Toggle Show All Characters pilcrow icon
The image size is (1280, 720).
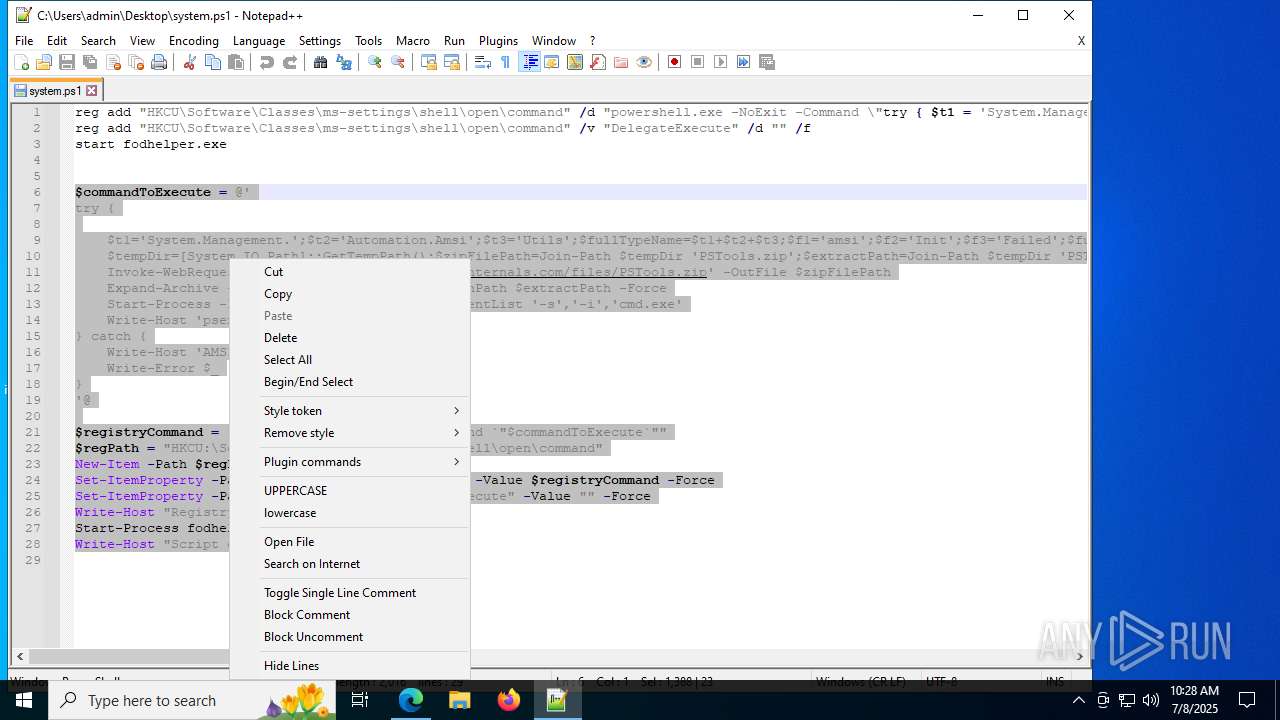click(505, 62)
